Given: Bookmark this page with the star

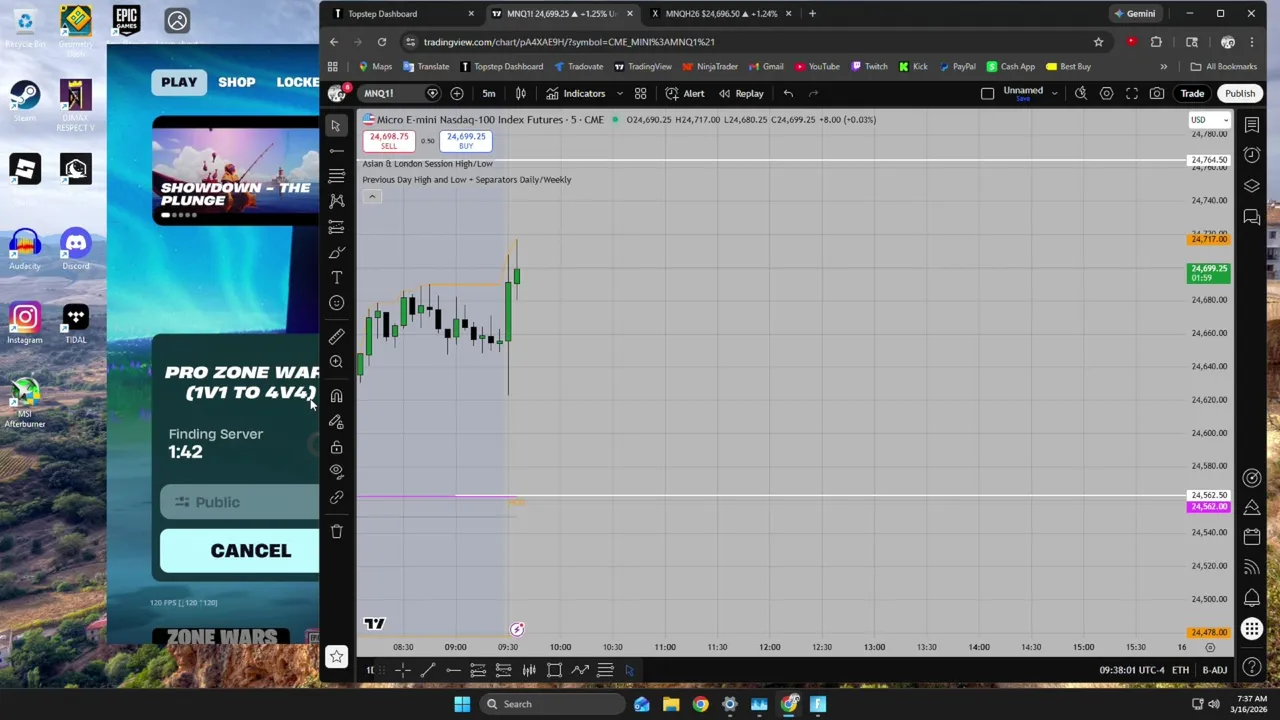Looking at the screenshot, I should click(x=1098, y=42).
